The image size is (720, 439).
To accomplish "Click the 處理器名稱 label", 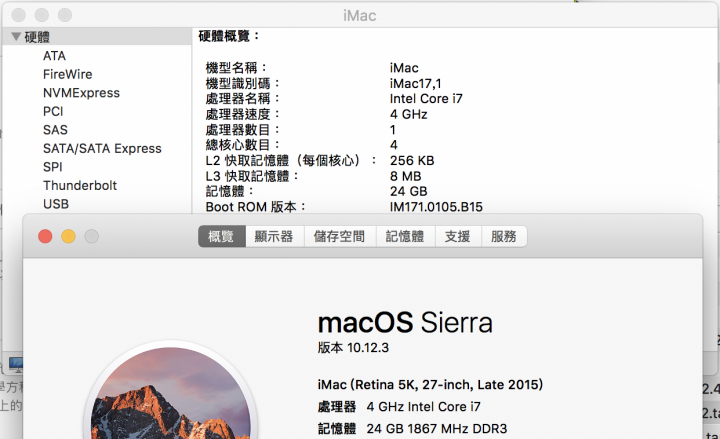I will pyautogui.click(x=242, y=99).
